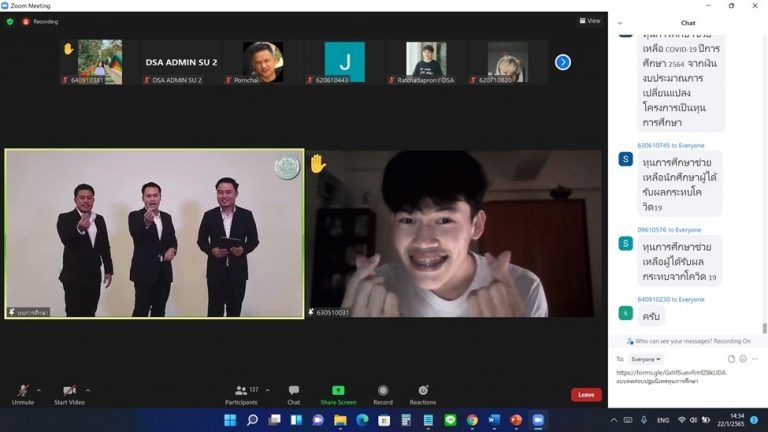Select Ratchadapron / DSA thumbnail

[426, 62]
